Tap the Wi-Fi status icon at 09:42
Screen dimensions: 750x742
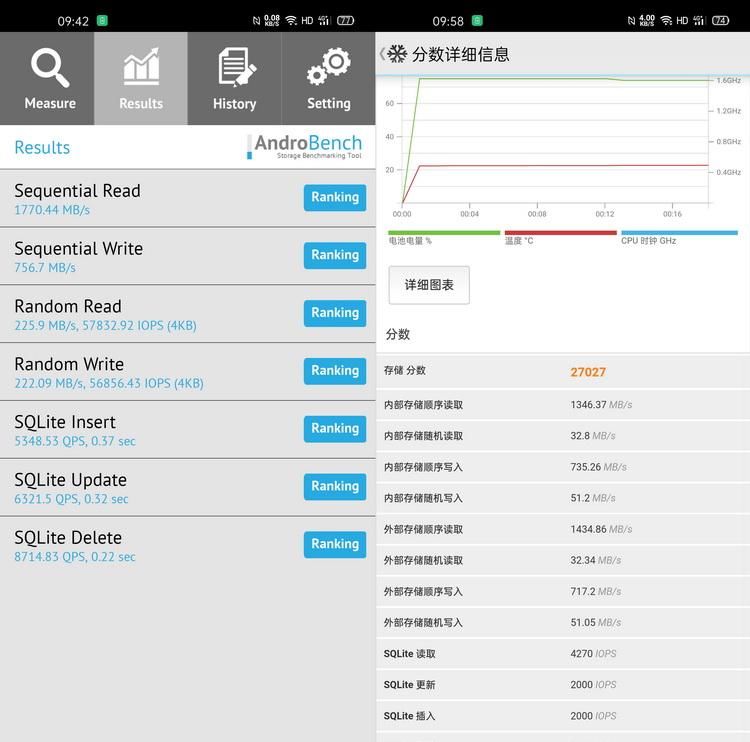[291, 21]
